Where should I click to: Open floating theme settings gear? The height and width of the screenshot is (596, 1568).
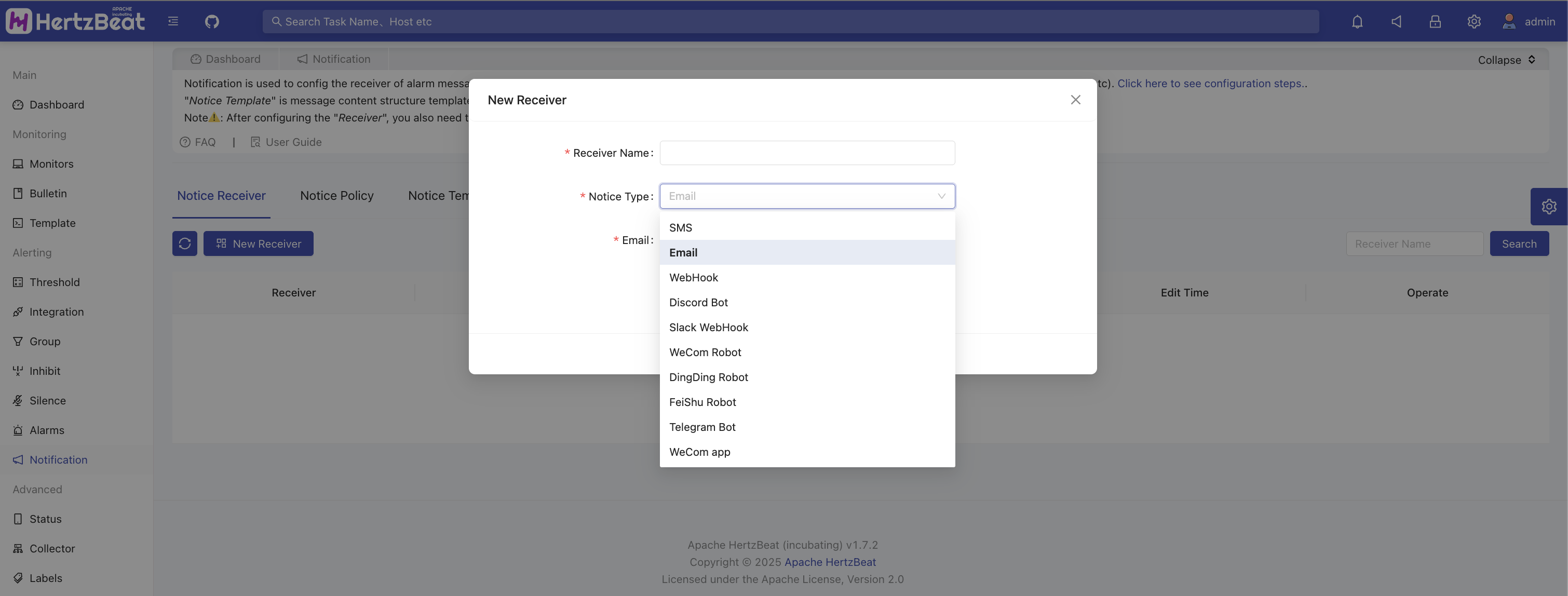coord(1548,207)
